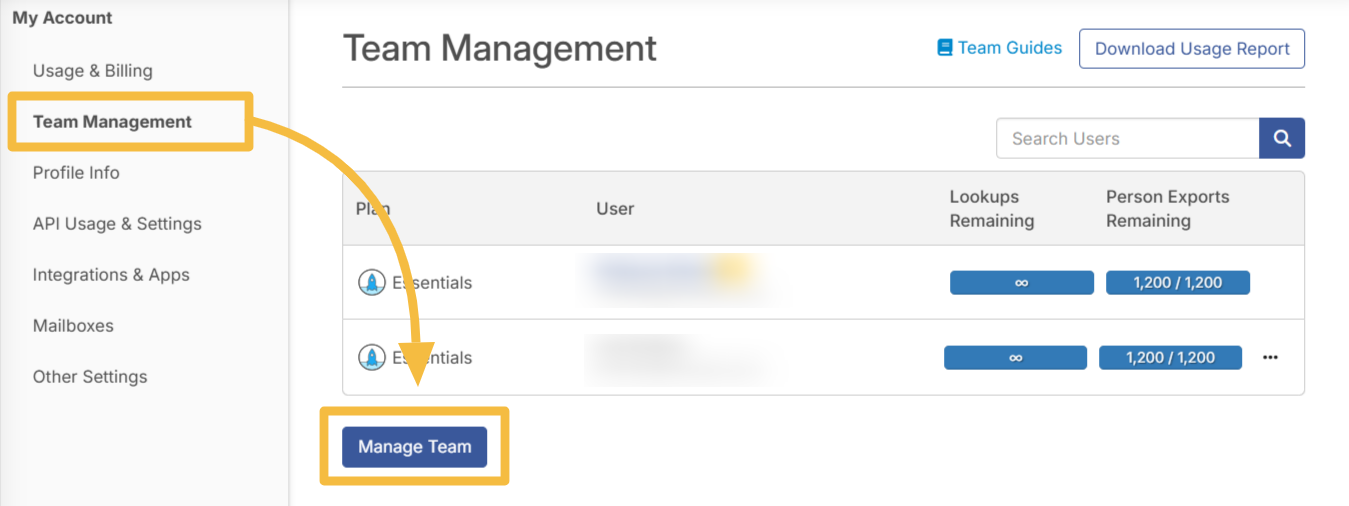Click the Person Exports Remaining header
Viewport: 1349px width, 506px height.
tap(1168, 209)
